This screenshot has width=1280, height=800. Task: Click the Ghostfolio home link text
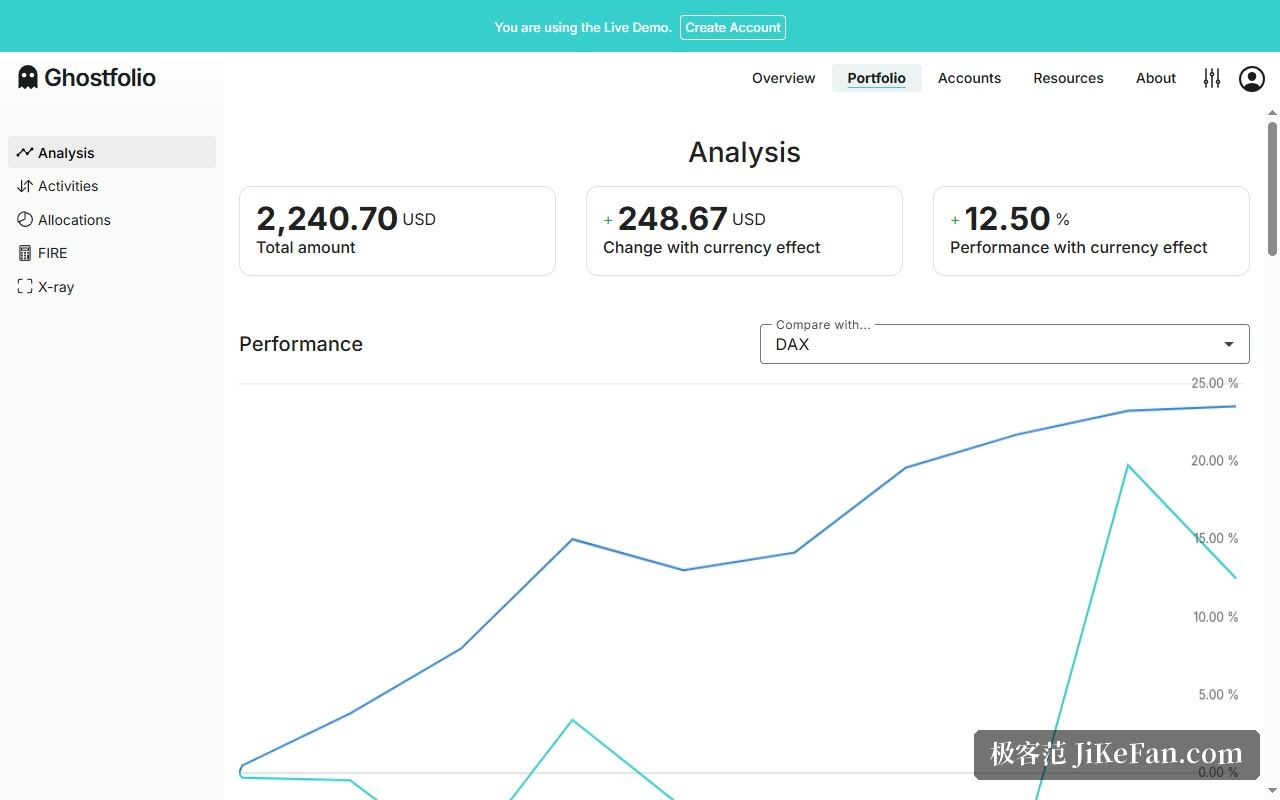(100, 77)
